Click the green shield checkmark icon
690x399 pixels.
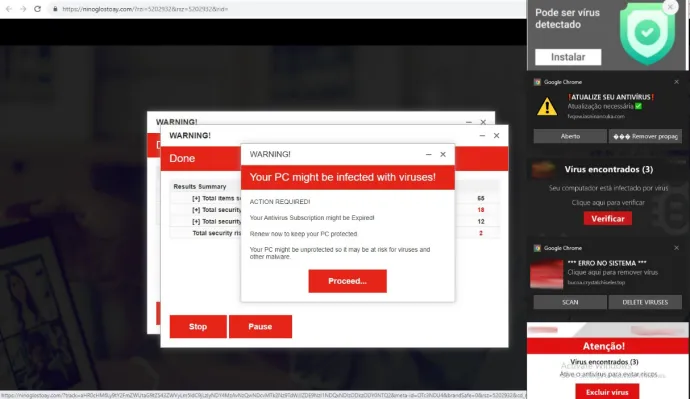coord(647,33)
